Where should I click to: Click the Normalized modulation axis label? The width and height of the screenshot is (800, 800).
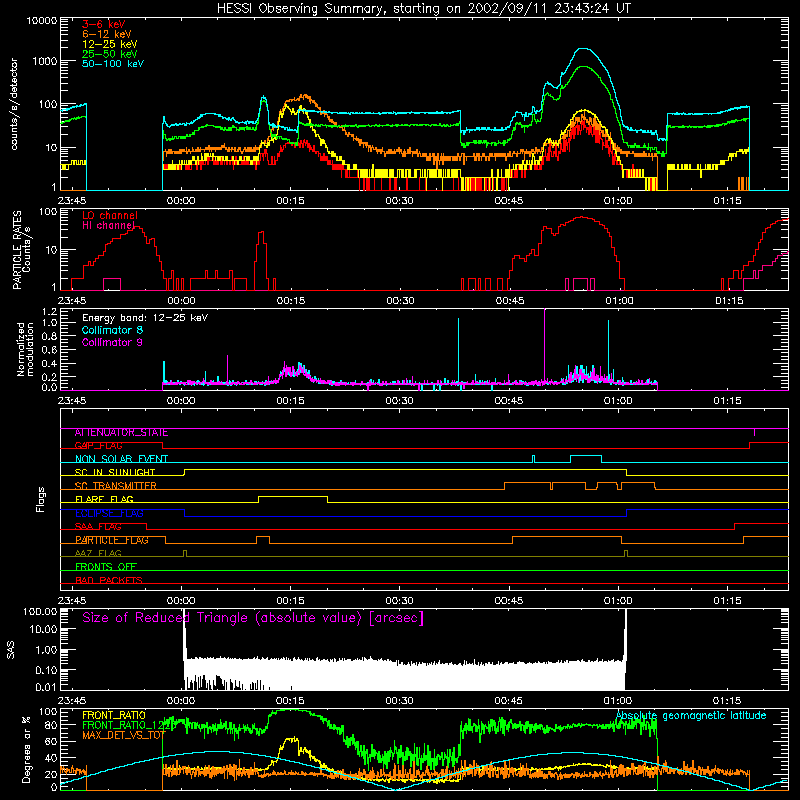(25, 349)
